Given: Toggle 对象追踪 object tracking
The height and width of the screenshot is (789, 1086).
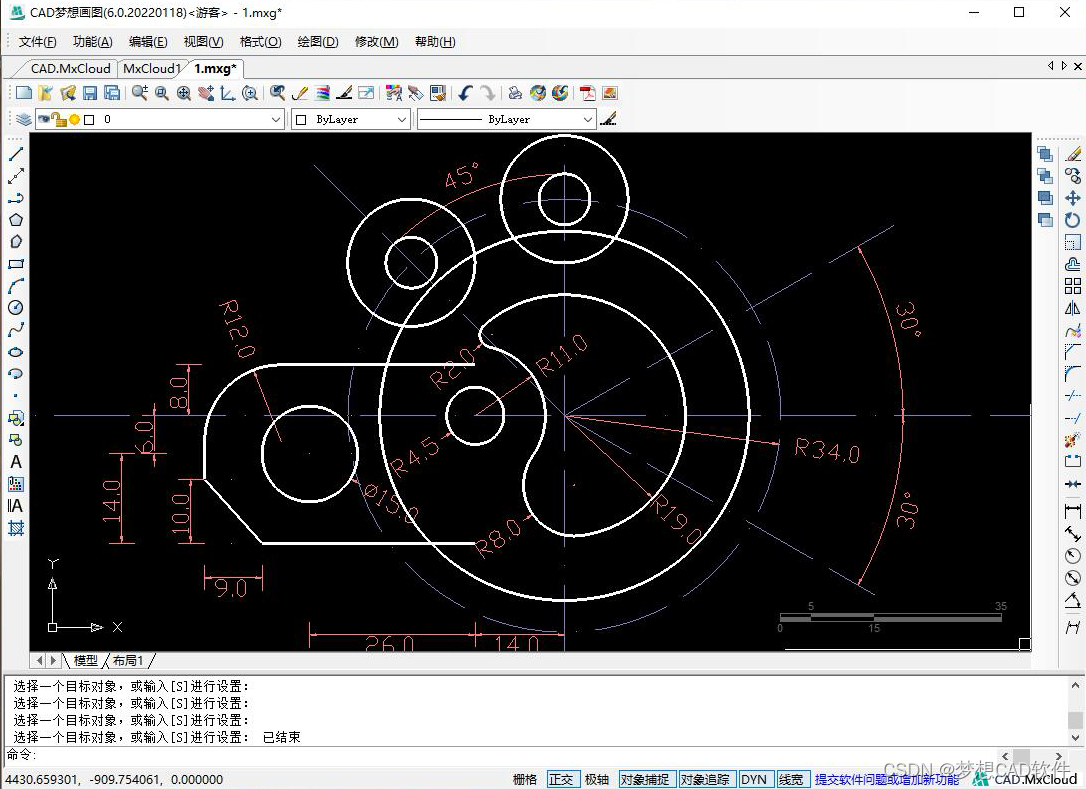Looking at the screenshot, I should [x=705, y=779].
